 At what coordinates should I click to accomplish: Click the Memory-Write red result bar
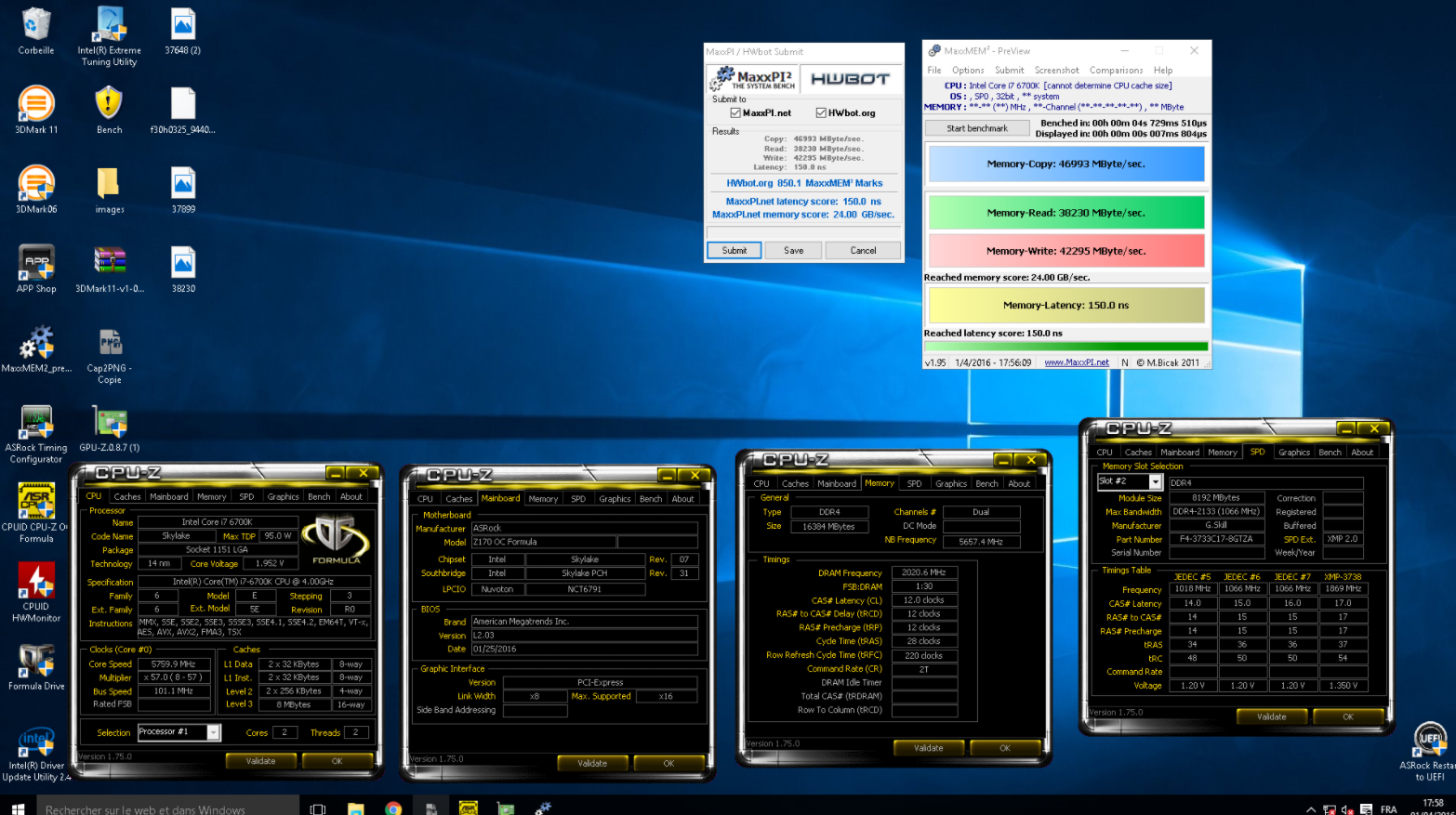pos(1066,251)
